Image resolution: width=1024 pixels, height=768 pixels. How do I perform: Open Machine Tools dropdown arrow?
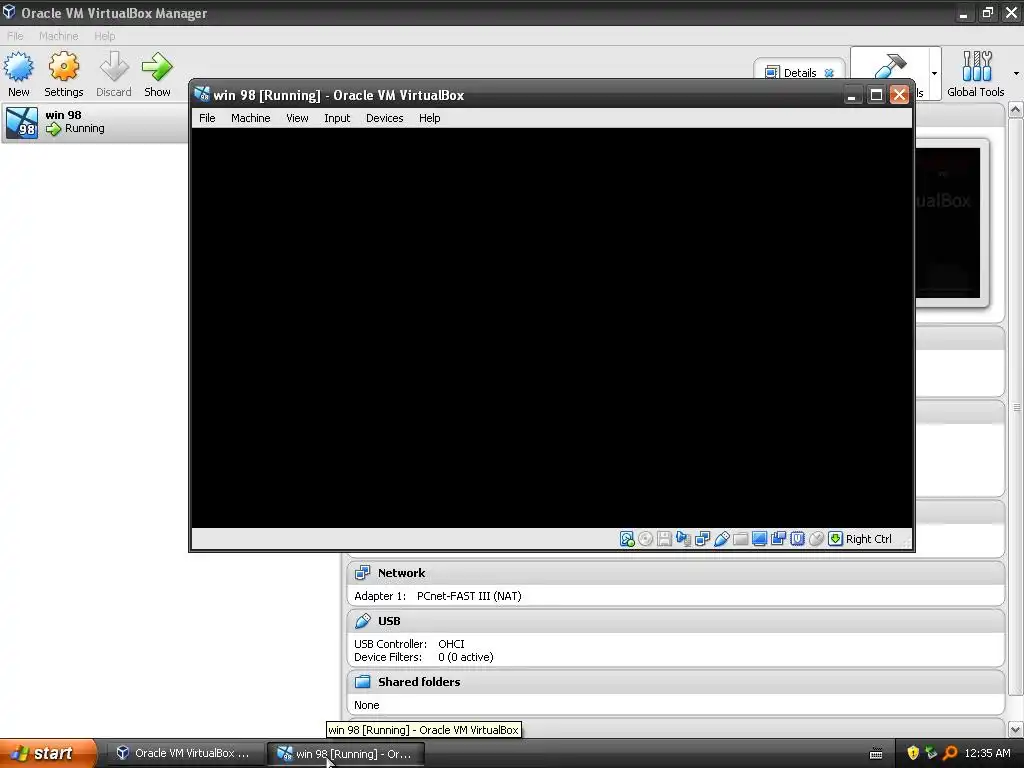coord(934,73)
